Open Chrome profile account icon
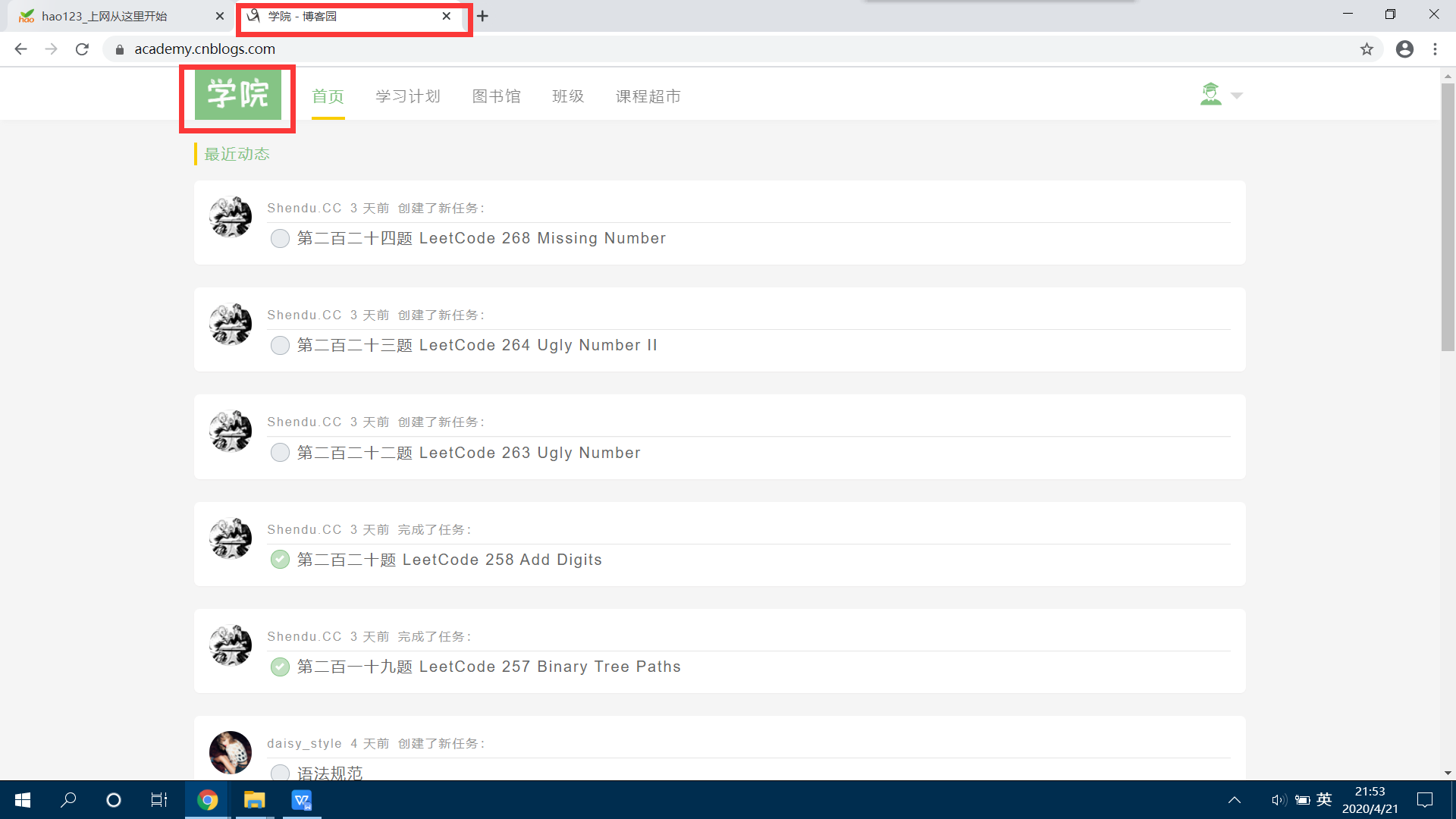Viewport: 1456px width, 819px height. pyautogui.click(x=1404, y=49)
